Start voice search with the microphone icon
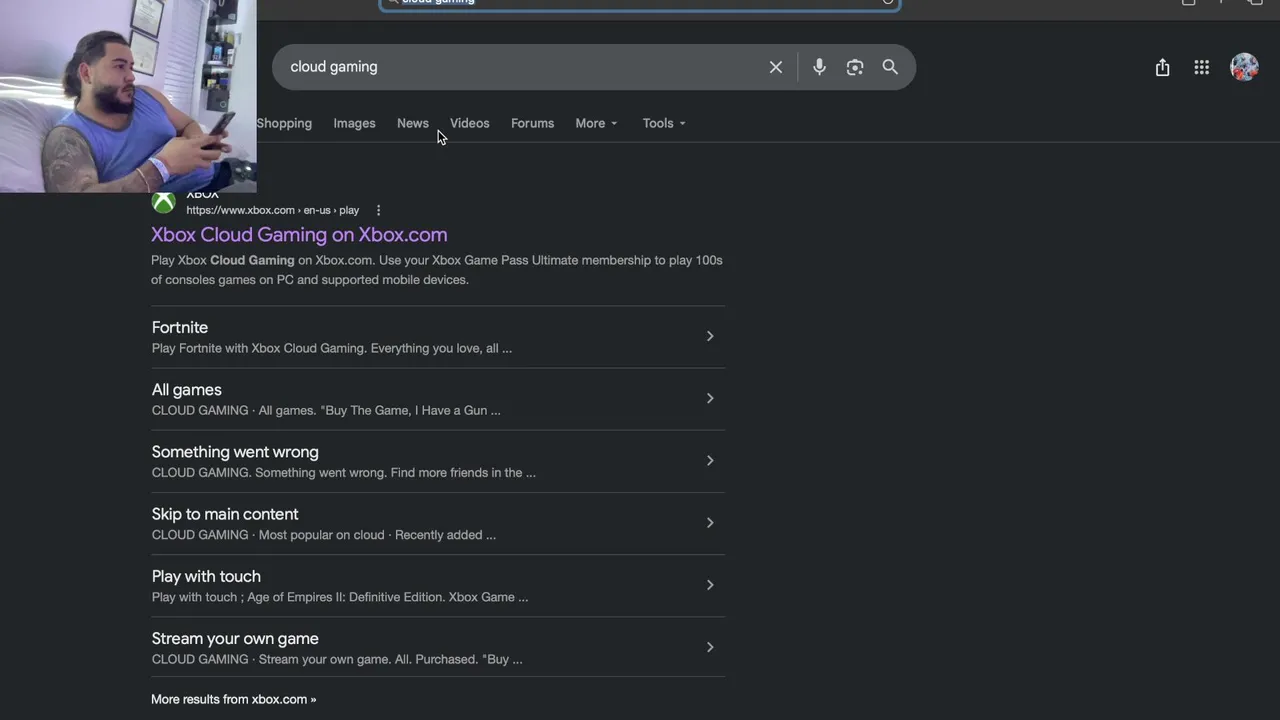Image resolution: width=1280 pixels, height=720 pixels. pyautogui.click(x=819, y=67)
